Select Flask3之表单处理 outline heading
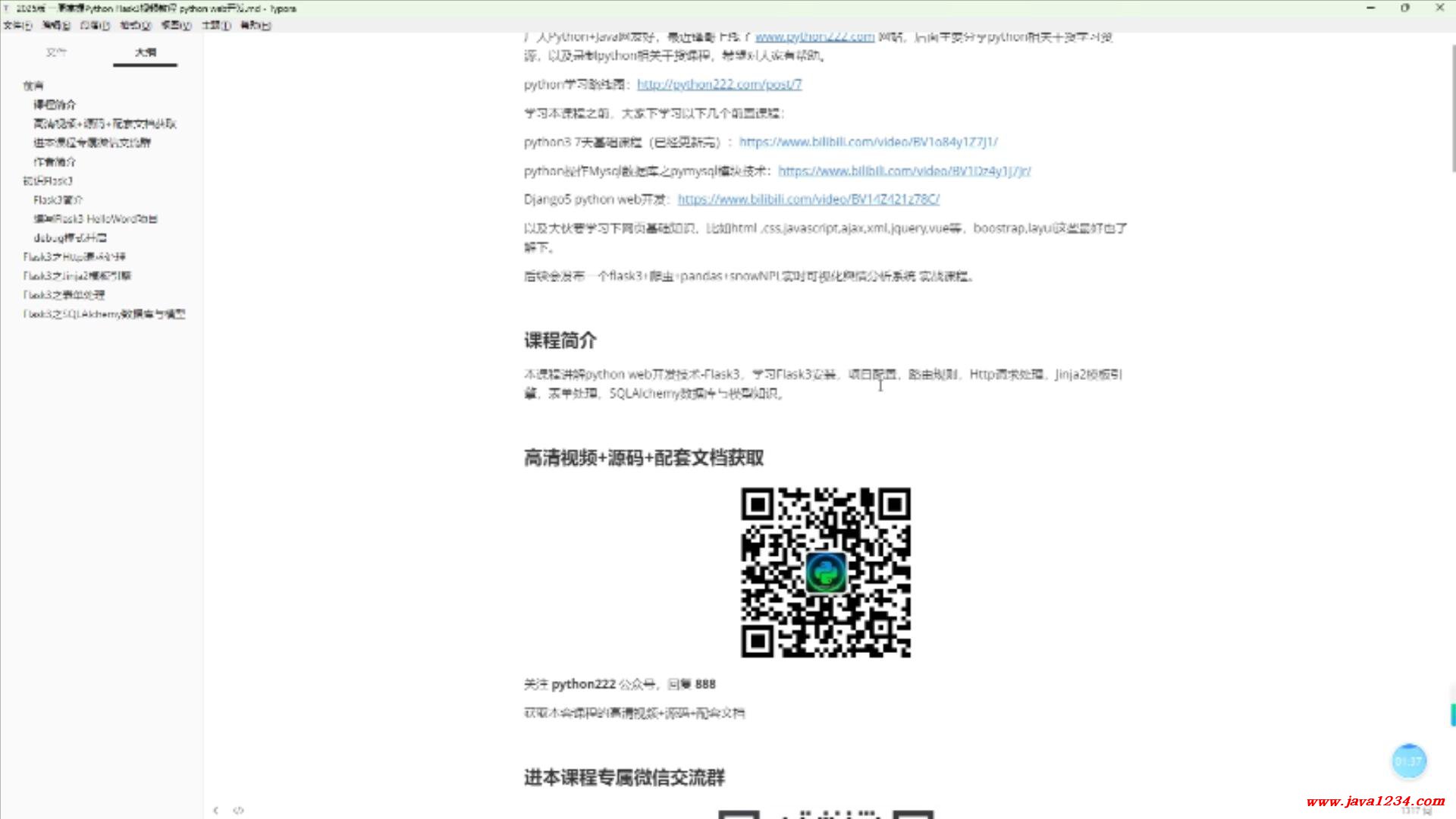 (x=64, y=294)
